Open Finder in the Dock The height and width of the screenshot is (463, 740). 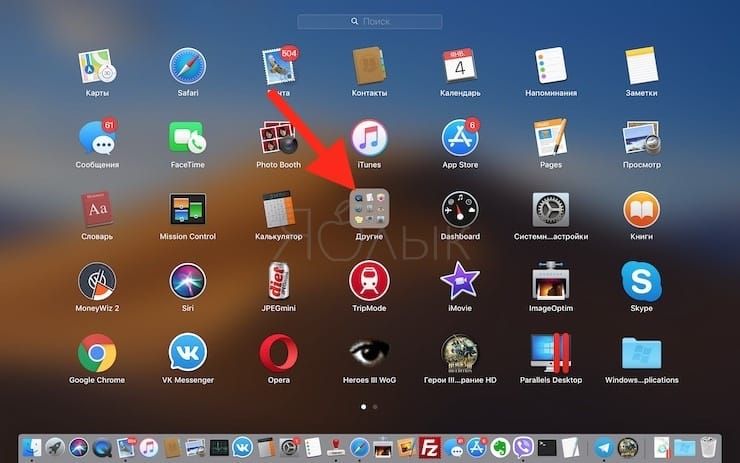click(32, 447)
